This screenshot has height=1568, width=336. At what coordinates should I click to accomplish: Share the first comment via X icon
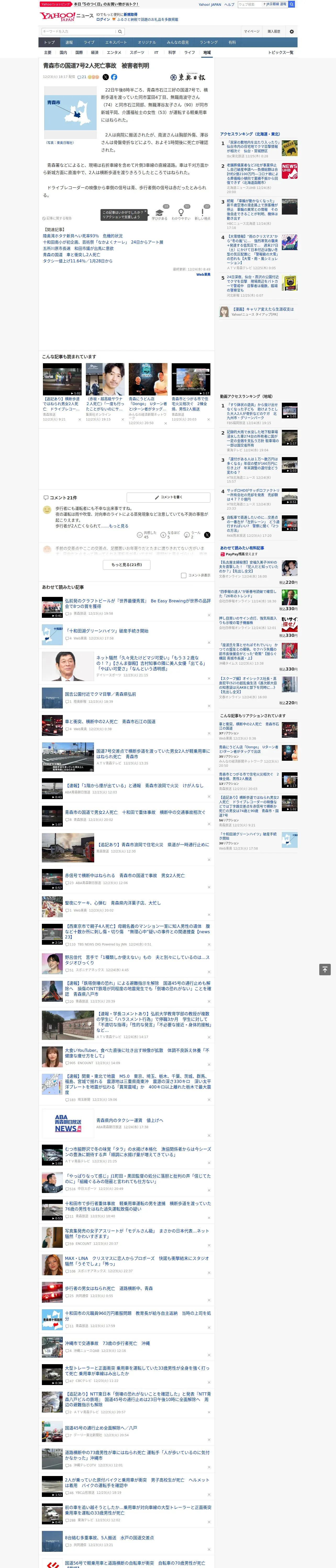click(207, 535)
